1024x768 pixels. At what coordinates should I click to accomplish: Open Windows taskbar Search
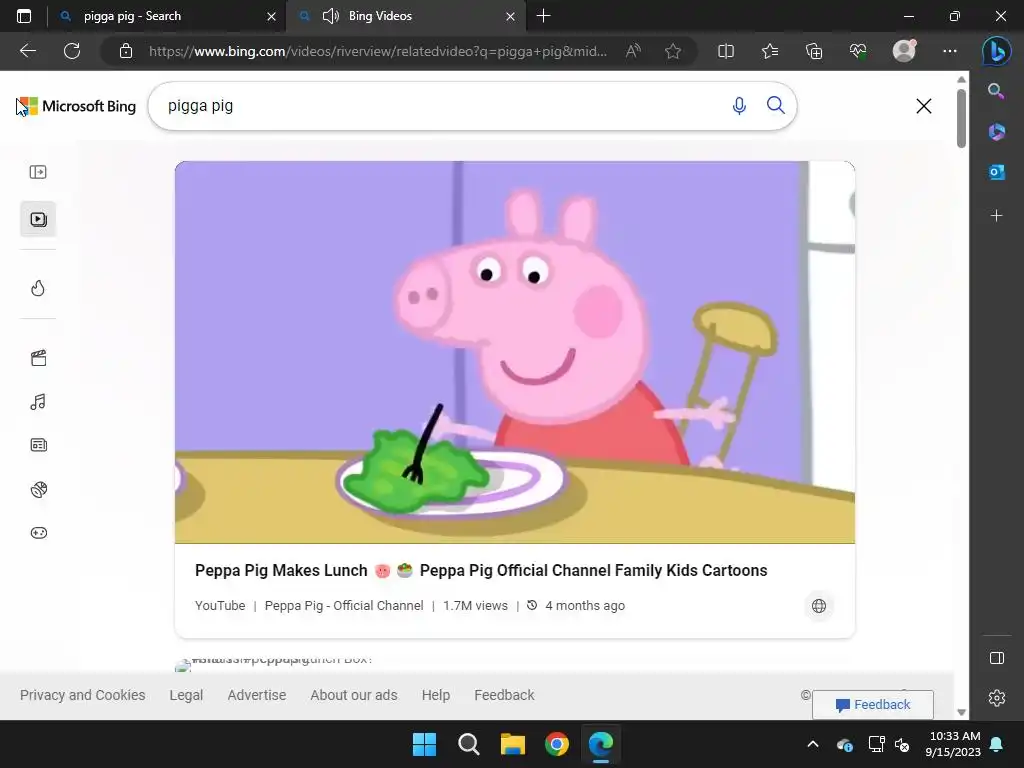[x=469, y=744]
